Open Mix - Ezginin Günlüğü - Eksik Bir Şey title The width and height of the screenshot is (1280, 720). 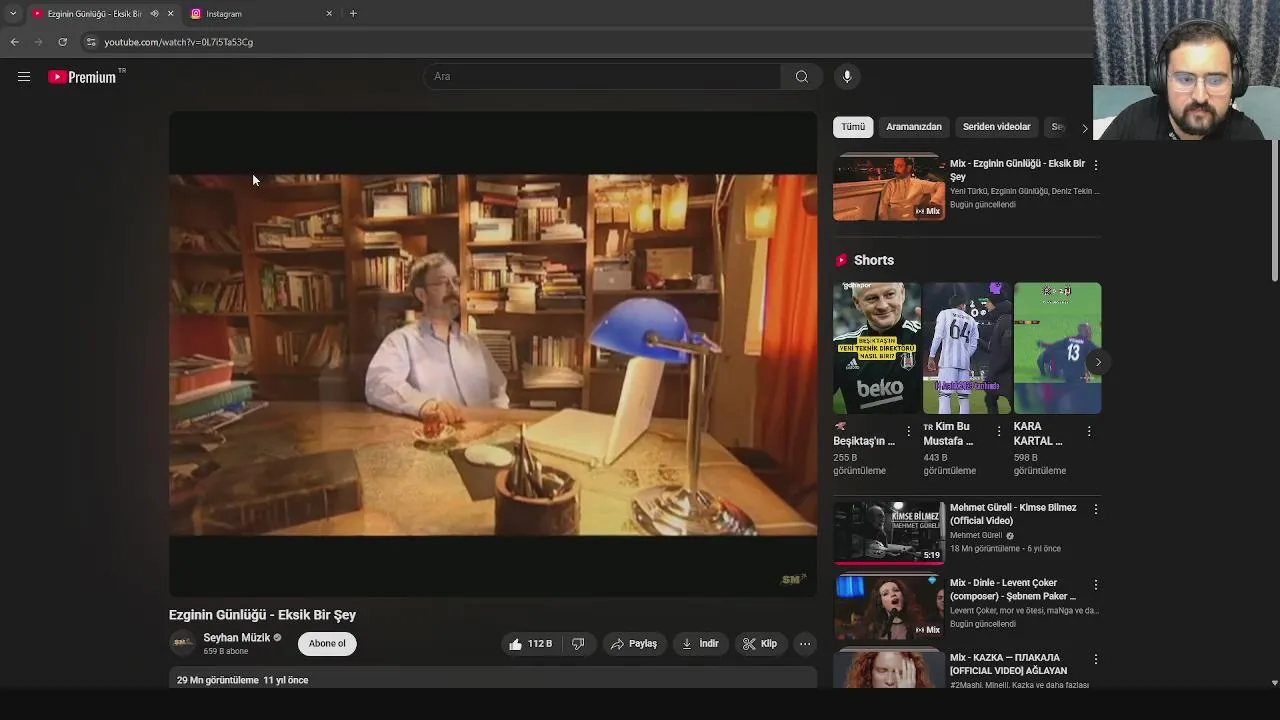coord(1017,170)
